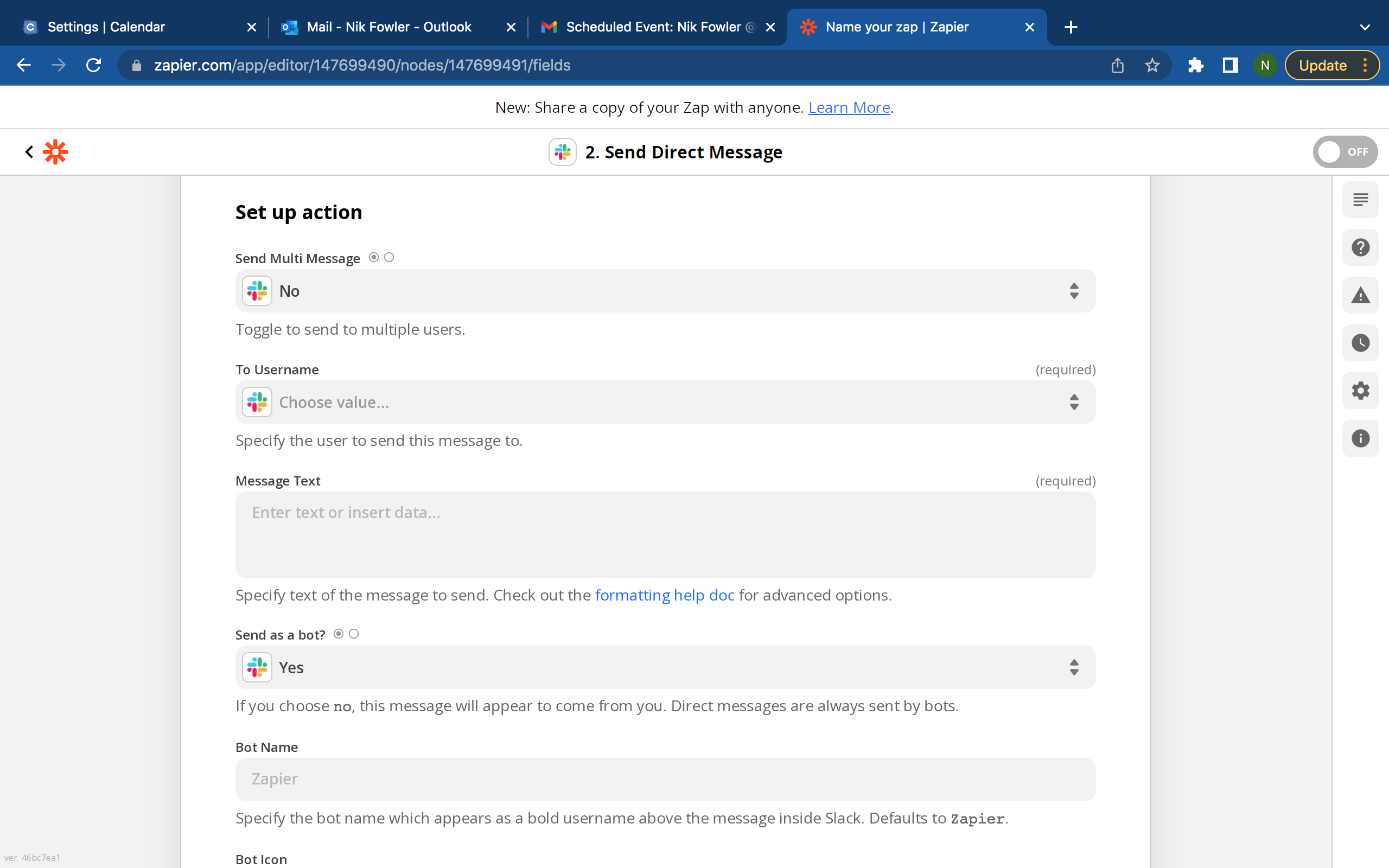Image resolution: width=1389 pixels, height=868 pixels.
Task: Open the Zap settings gear icon
Action: point(1361,391)
